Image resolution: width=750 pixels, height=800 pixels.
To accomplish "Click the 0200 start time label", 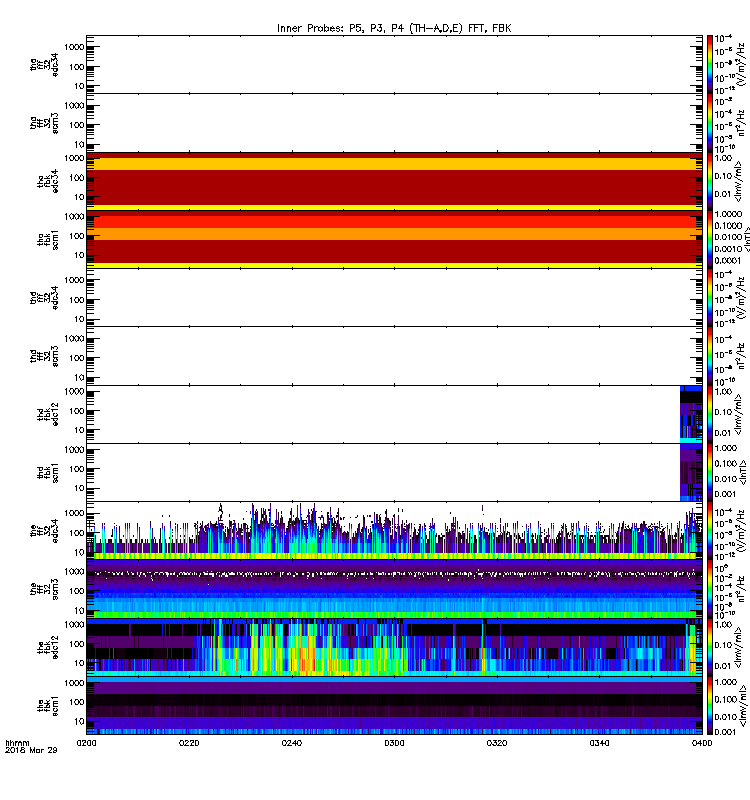I will click(87, 743).
